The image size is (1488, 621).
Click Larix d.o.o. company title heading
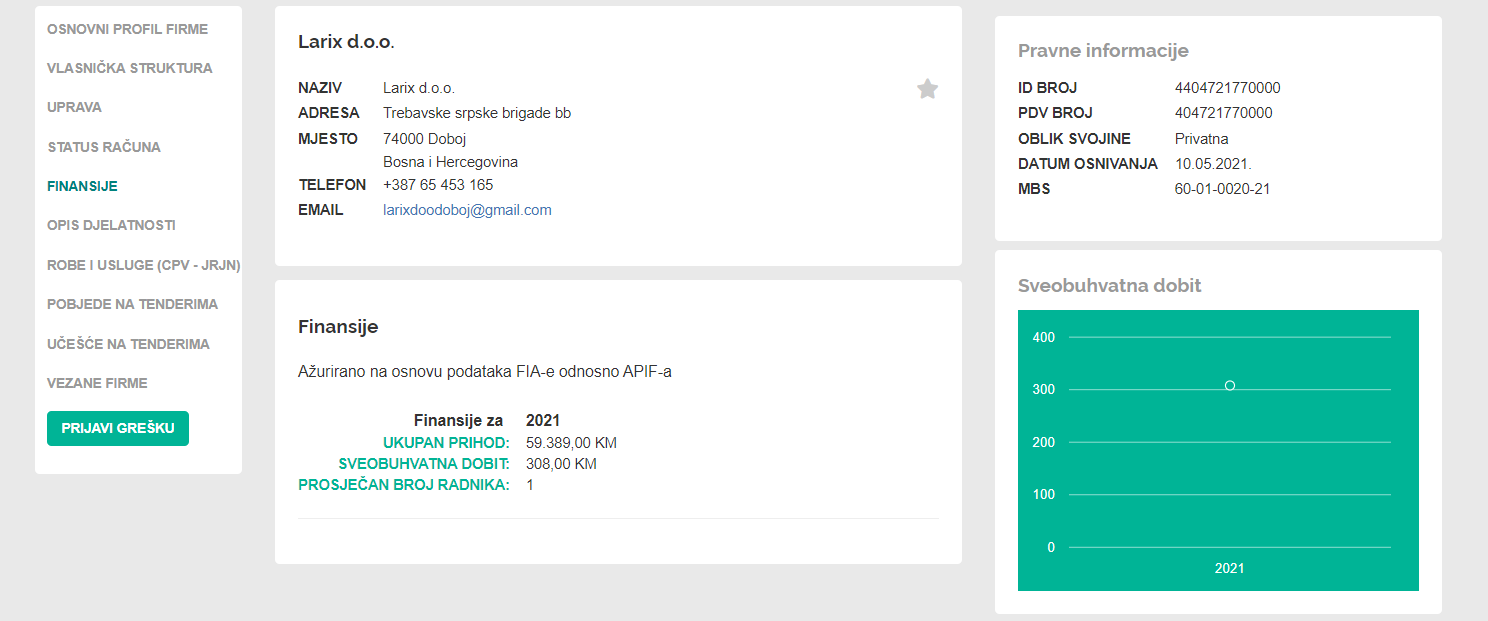pyautogui.click(x=346, y=42)
